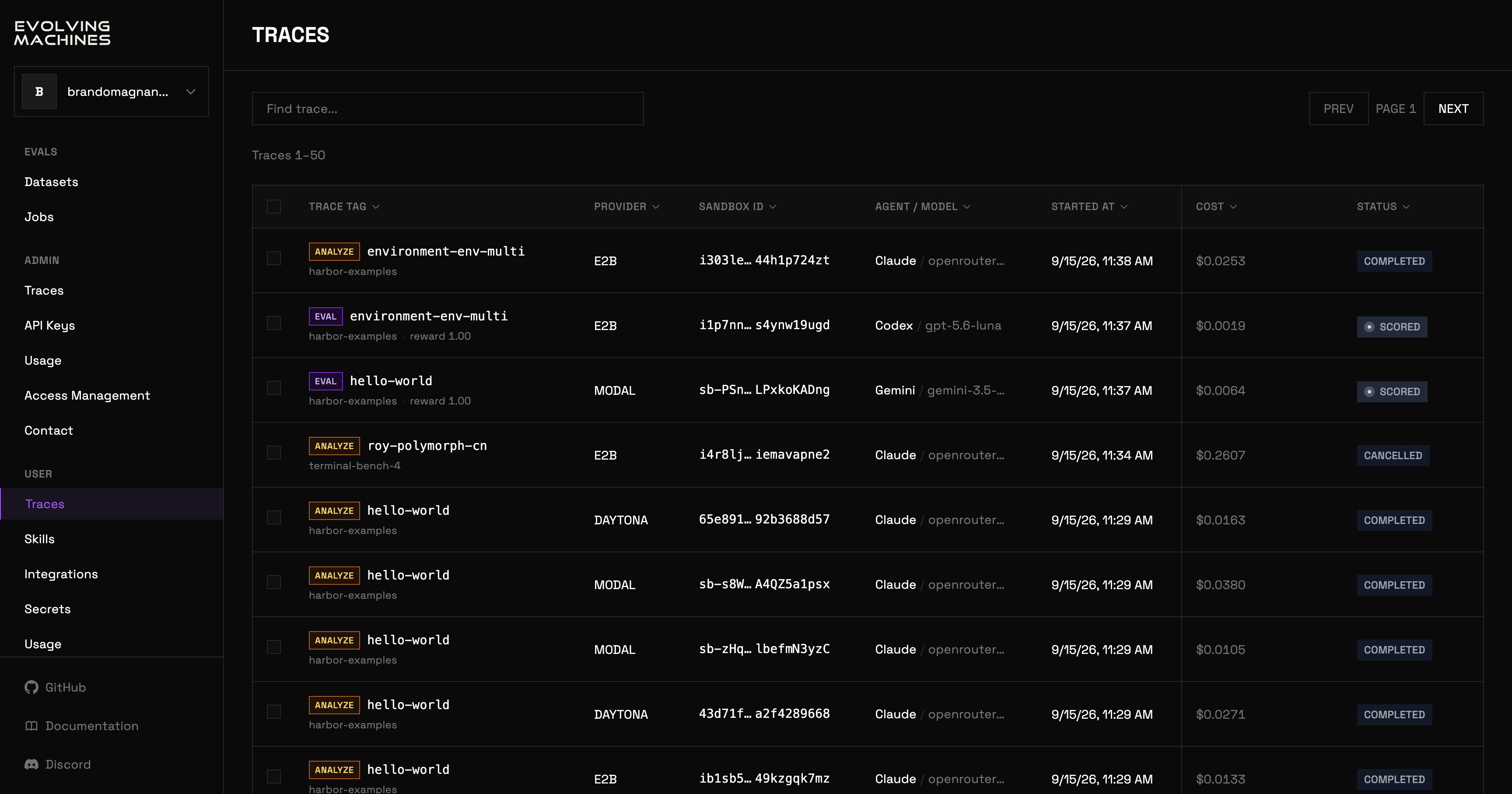Click 9/15/26, 11:34 AM timestamp
The width and height of the screenshot is (1512, 794).
tap(1102, 455)
